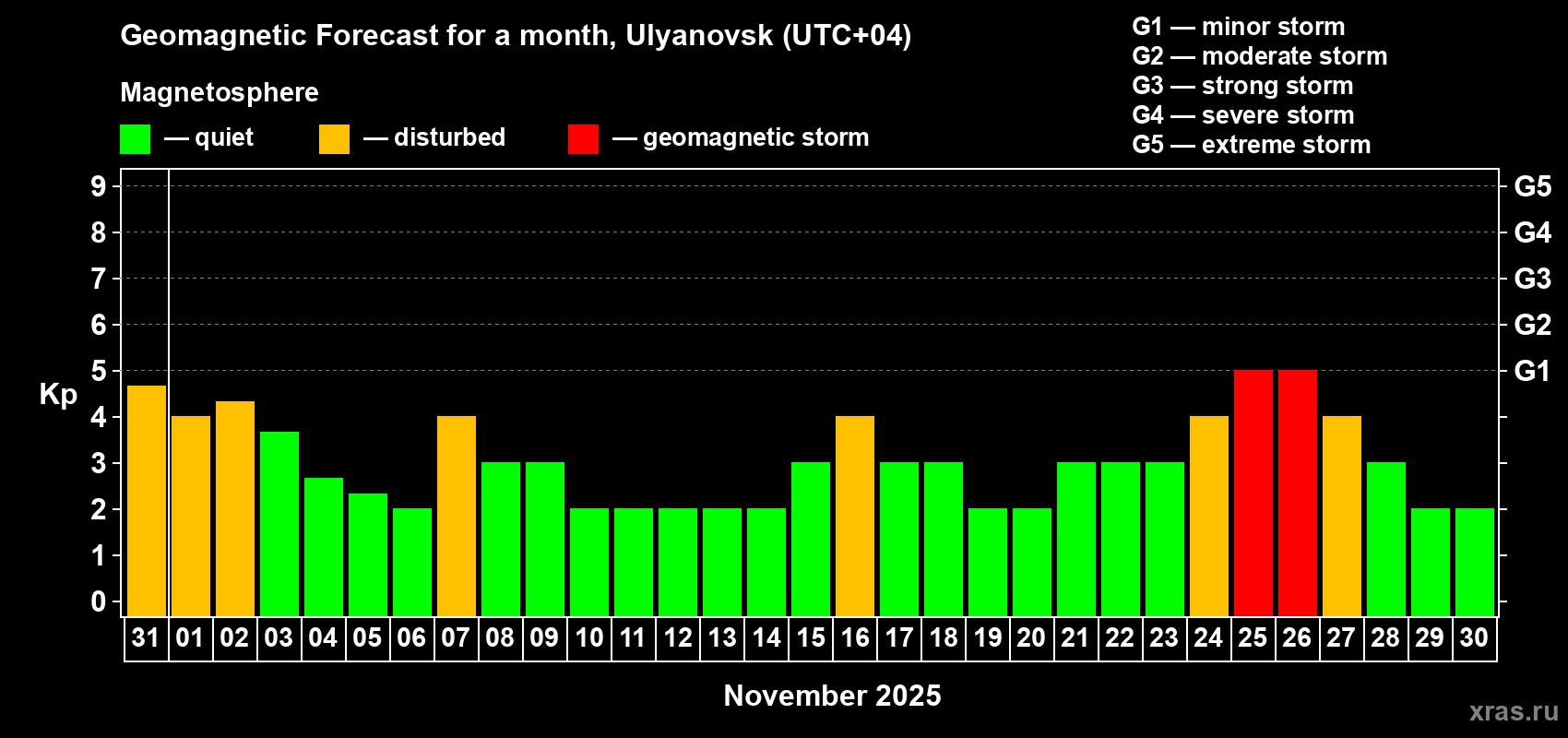This screenshot has width=1568, height=738.
Task: Click the Kp value 7 on left axis
Action: (x=99, y=279)
